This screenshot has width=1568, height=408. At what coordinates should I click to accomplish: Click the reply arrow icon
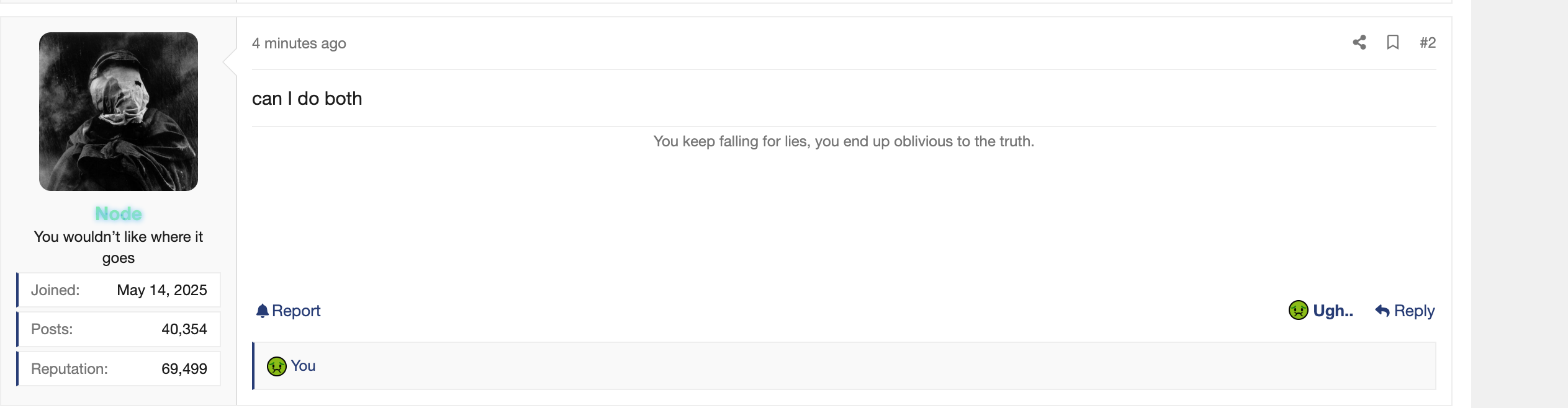(1382, 311)
